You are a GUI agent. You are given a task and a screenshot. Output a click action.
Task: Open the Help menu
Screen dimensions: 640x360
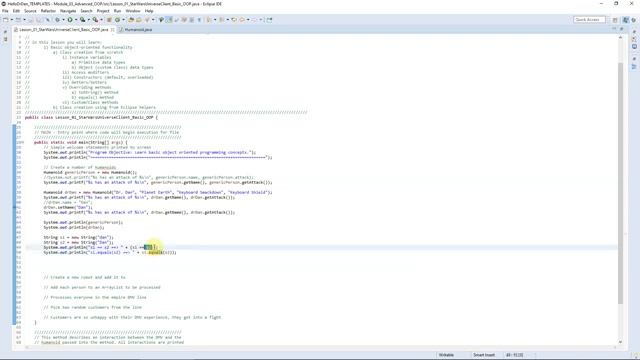[x=149, y=11]
